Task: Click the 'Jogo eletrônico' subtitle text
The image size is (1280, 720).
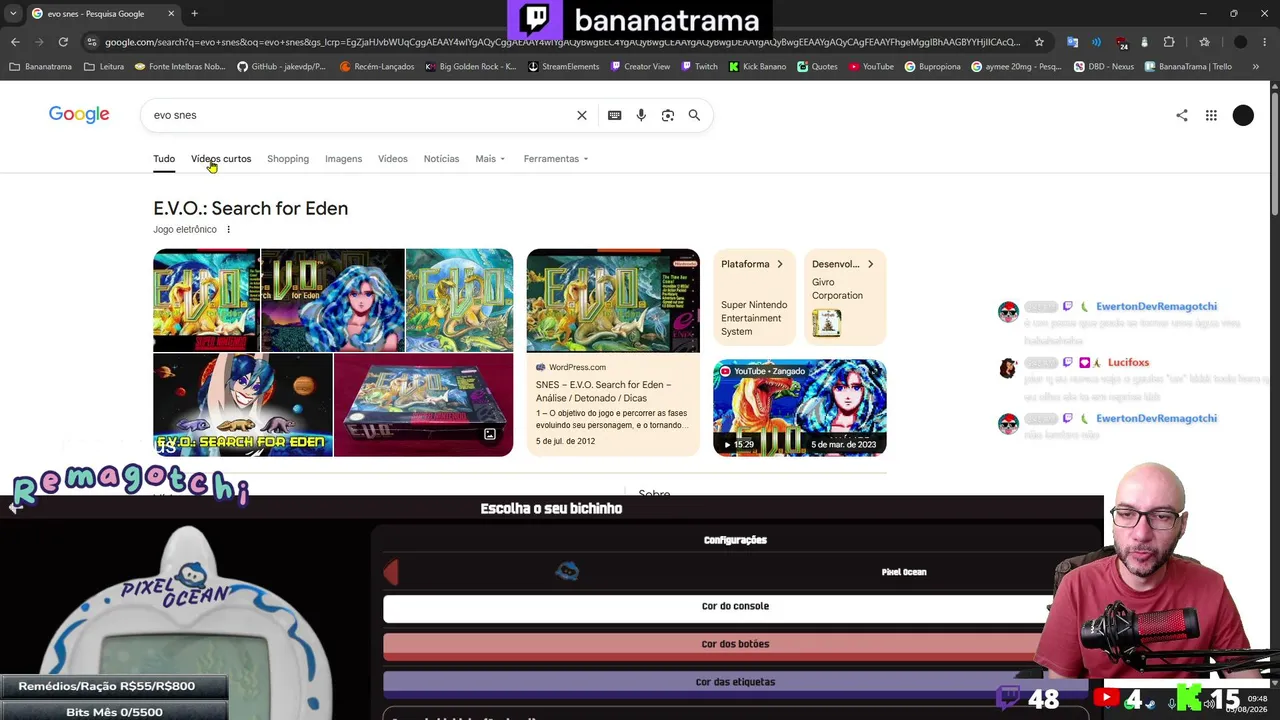Action: 185,230
